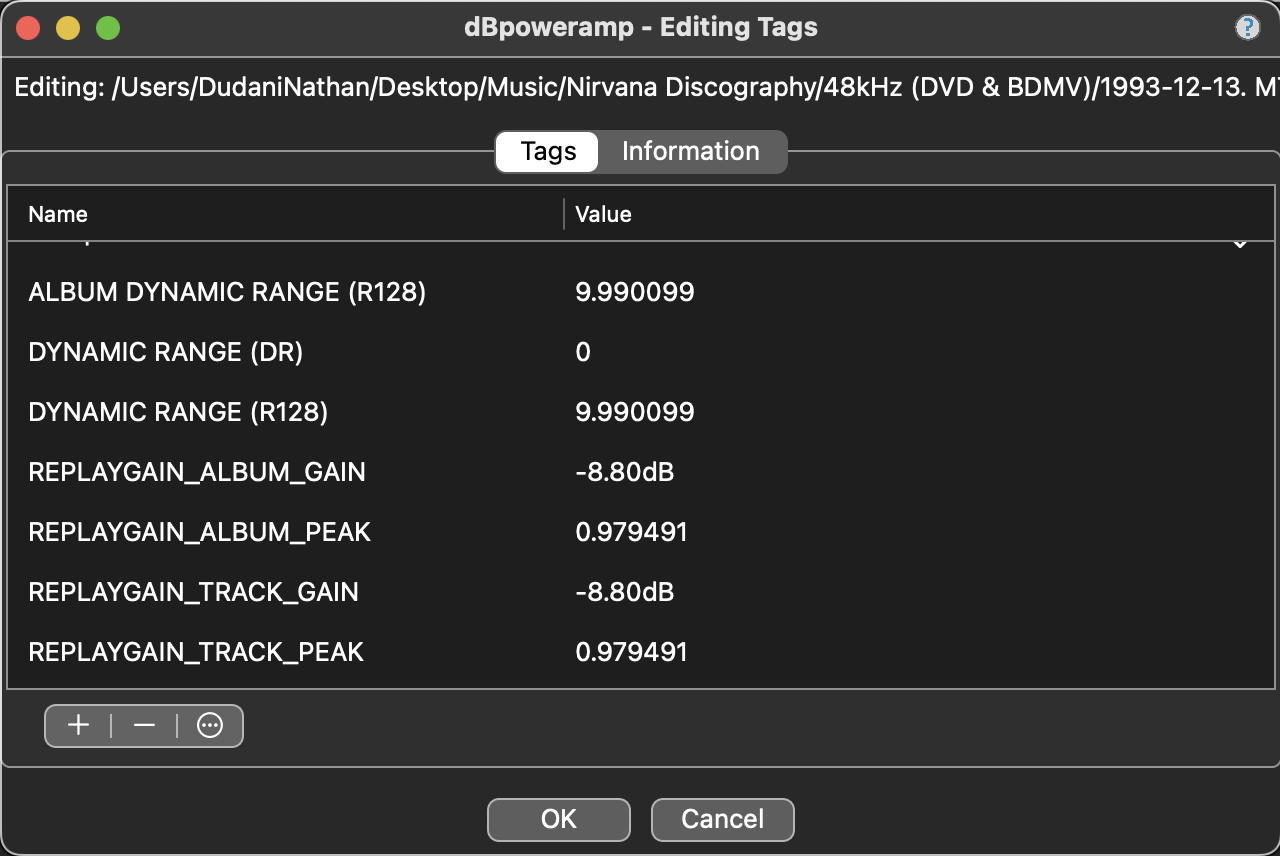Select REPLAYGAIN_ALBUM_PEAK tag name
1280x856 pixels.
click(x=200, y=533)
